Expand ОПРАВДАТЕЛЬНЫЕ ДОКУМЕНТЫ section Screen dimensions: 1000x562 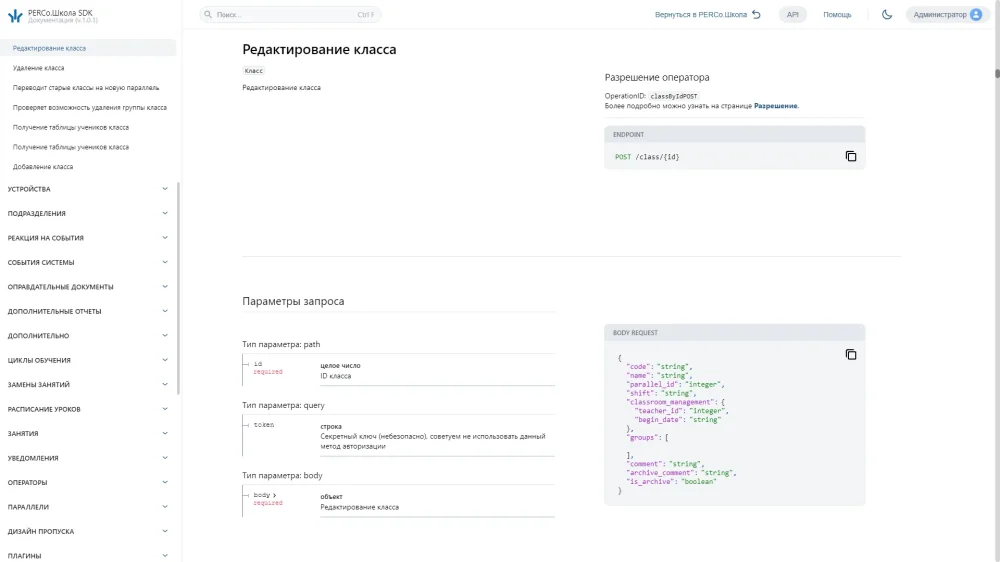point(87,286)
